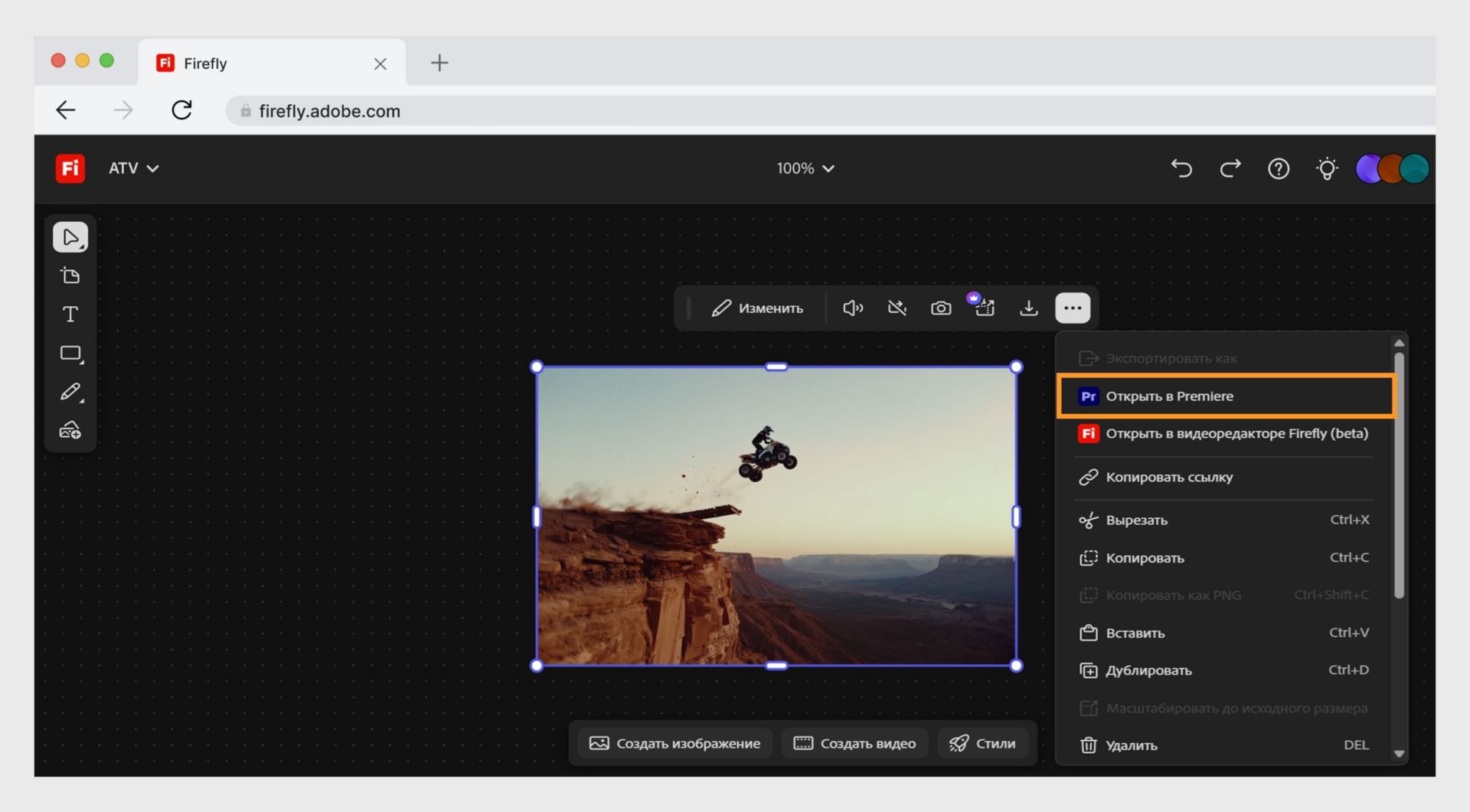Toggle the lightbulb tips feature

point(1328,168)
